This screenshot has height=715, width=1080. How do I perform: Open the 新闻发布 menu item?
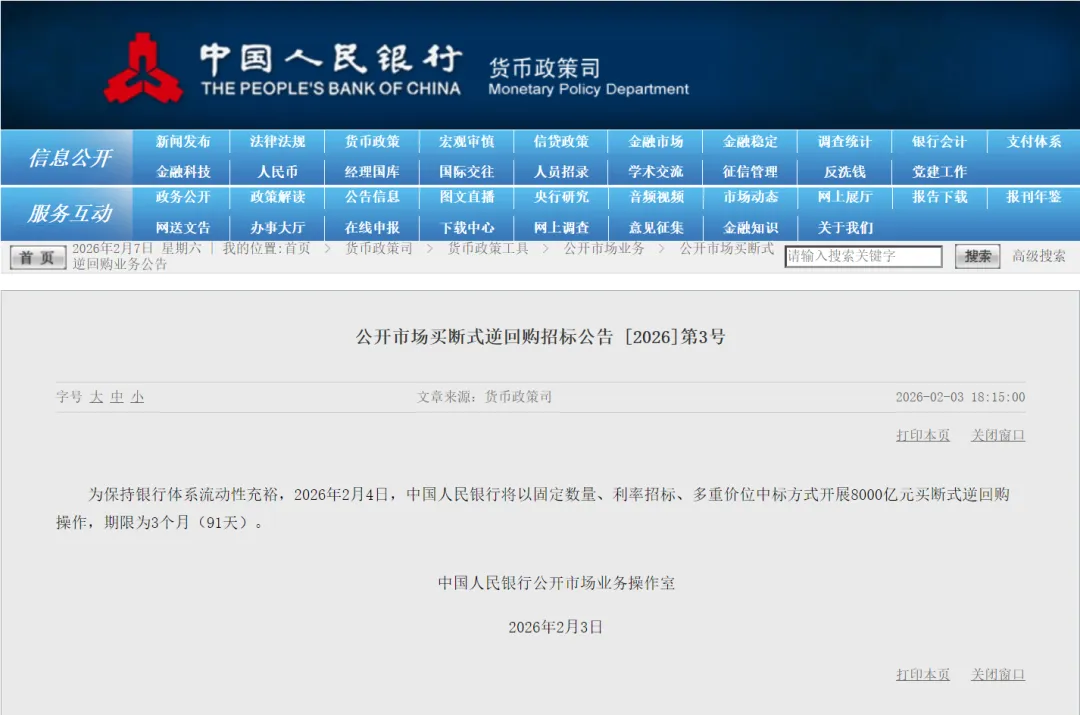pyautogui.click(x=183, y=142)
